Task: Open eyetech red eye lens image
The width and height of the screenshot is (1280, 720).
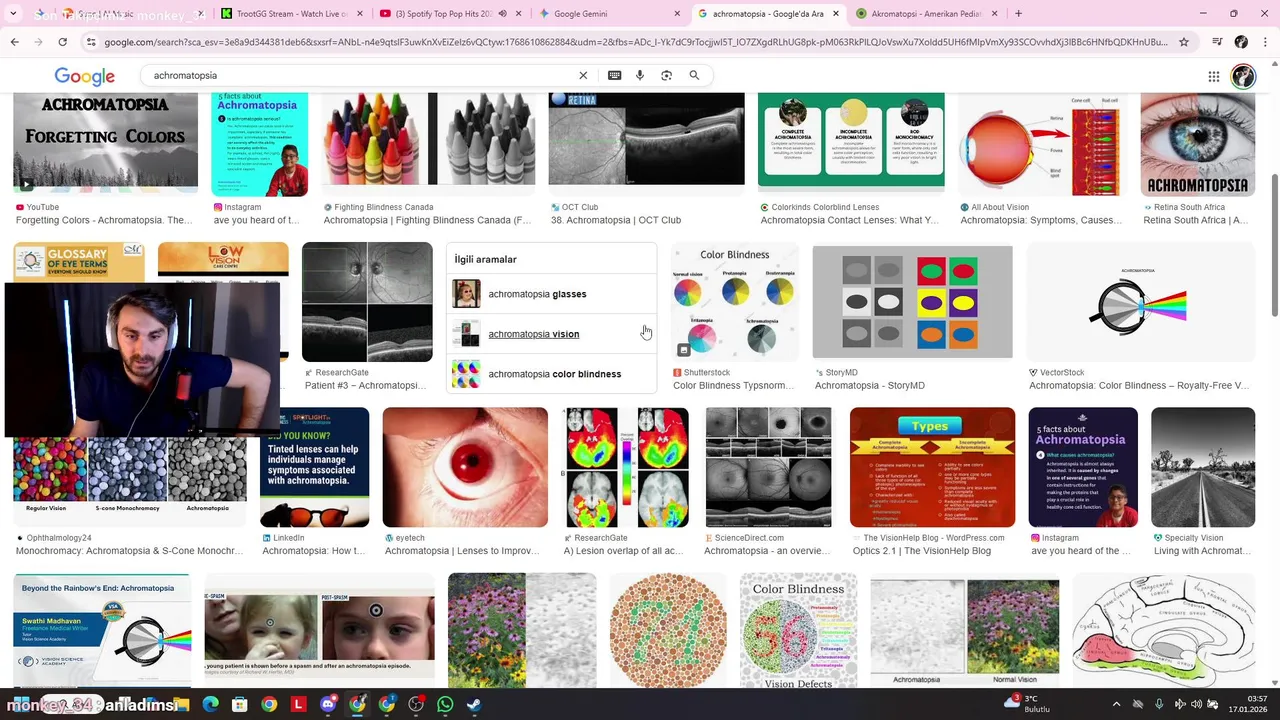Action: tap(465, 467)
